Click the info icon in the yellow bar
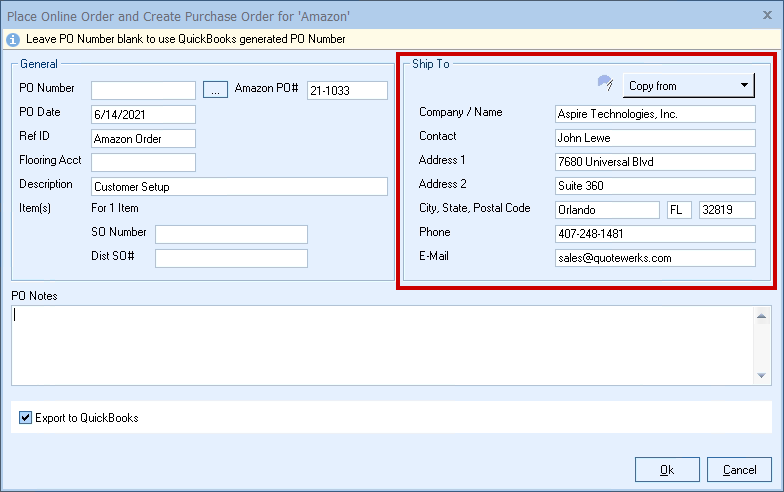The image size is (784, 492). [x=12, y=39]
